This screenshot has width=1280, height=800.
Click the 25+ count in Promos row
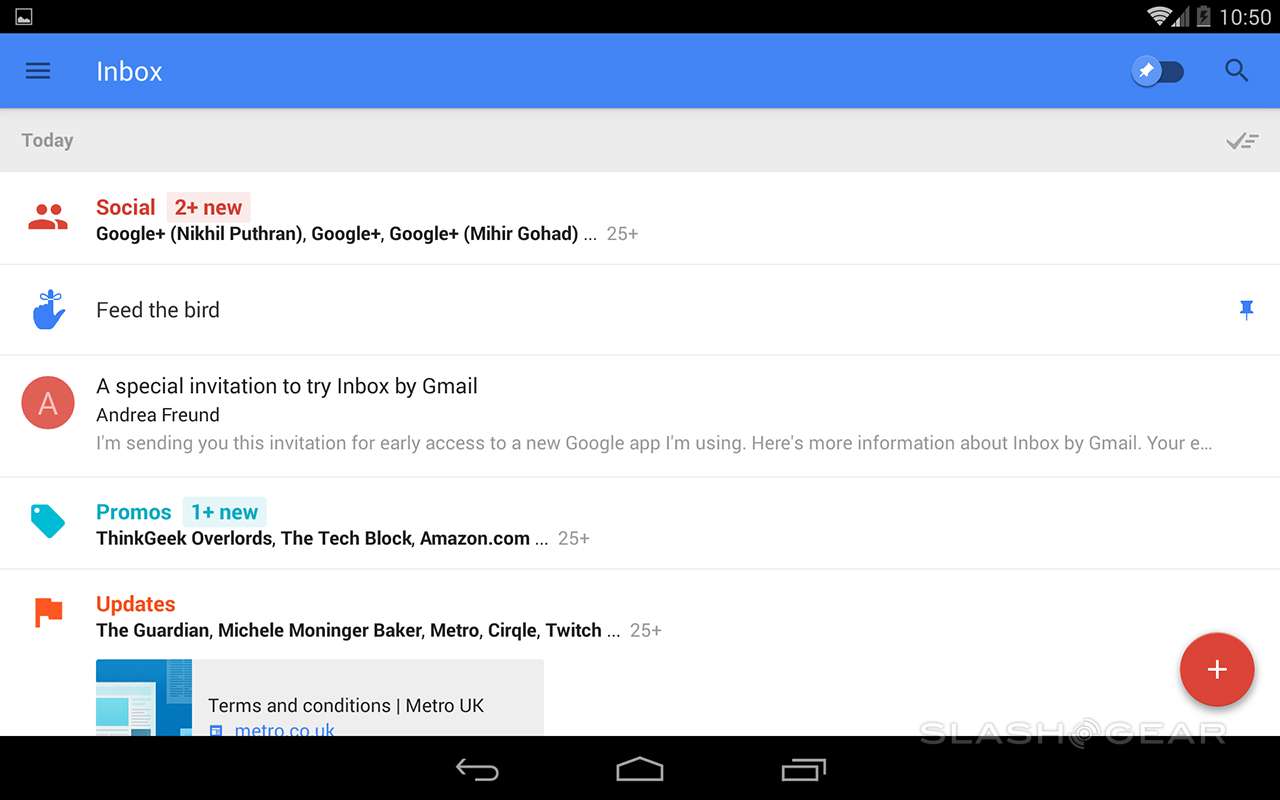(x=574, y=538)
